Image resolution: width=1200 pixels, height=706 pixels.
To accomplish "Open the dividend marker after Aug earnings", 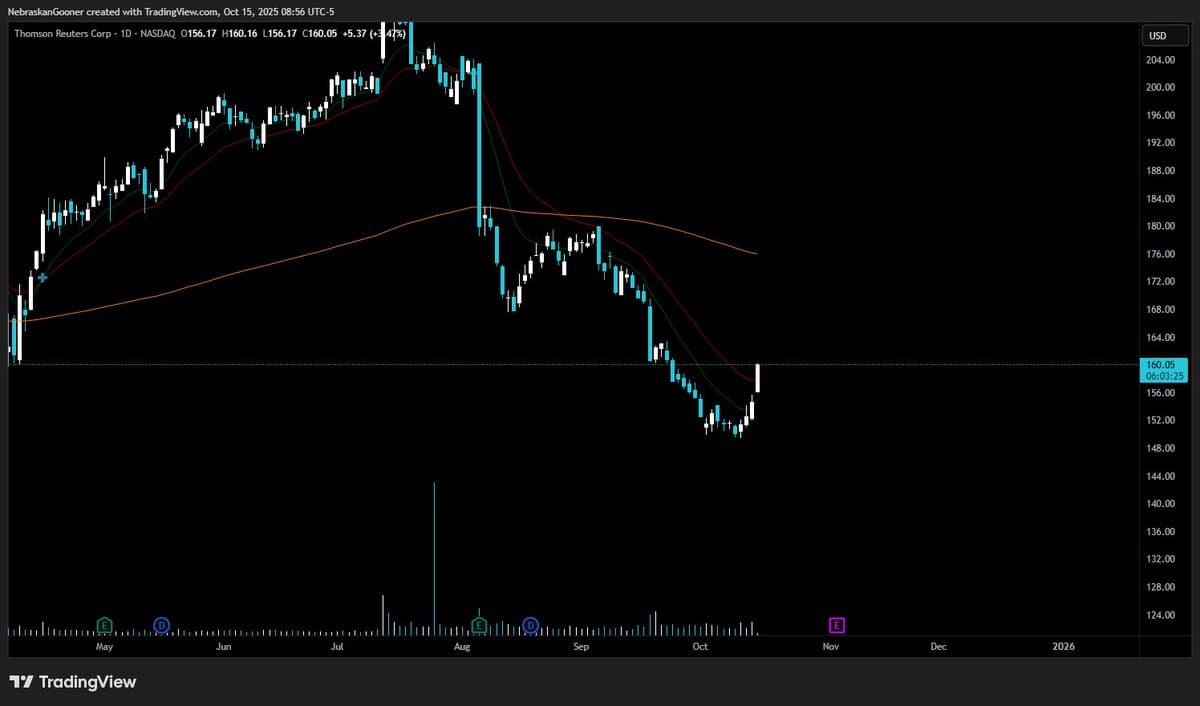I will 530,625.
